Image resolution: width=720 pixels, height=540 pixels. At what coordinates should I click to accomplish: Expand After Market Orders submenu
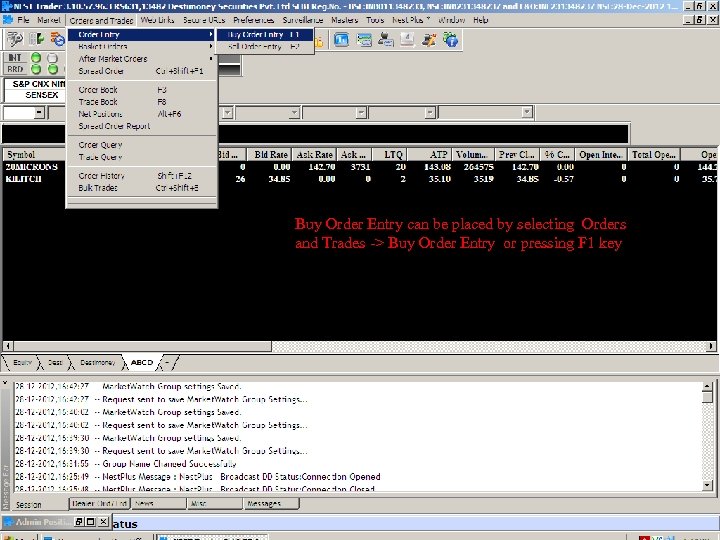tap(141, 59)
